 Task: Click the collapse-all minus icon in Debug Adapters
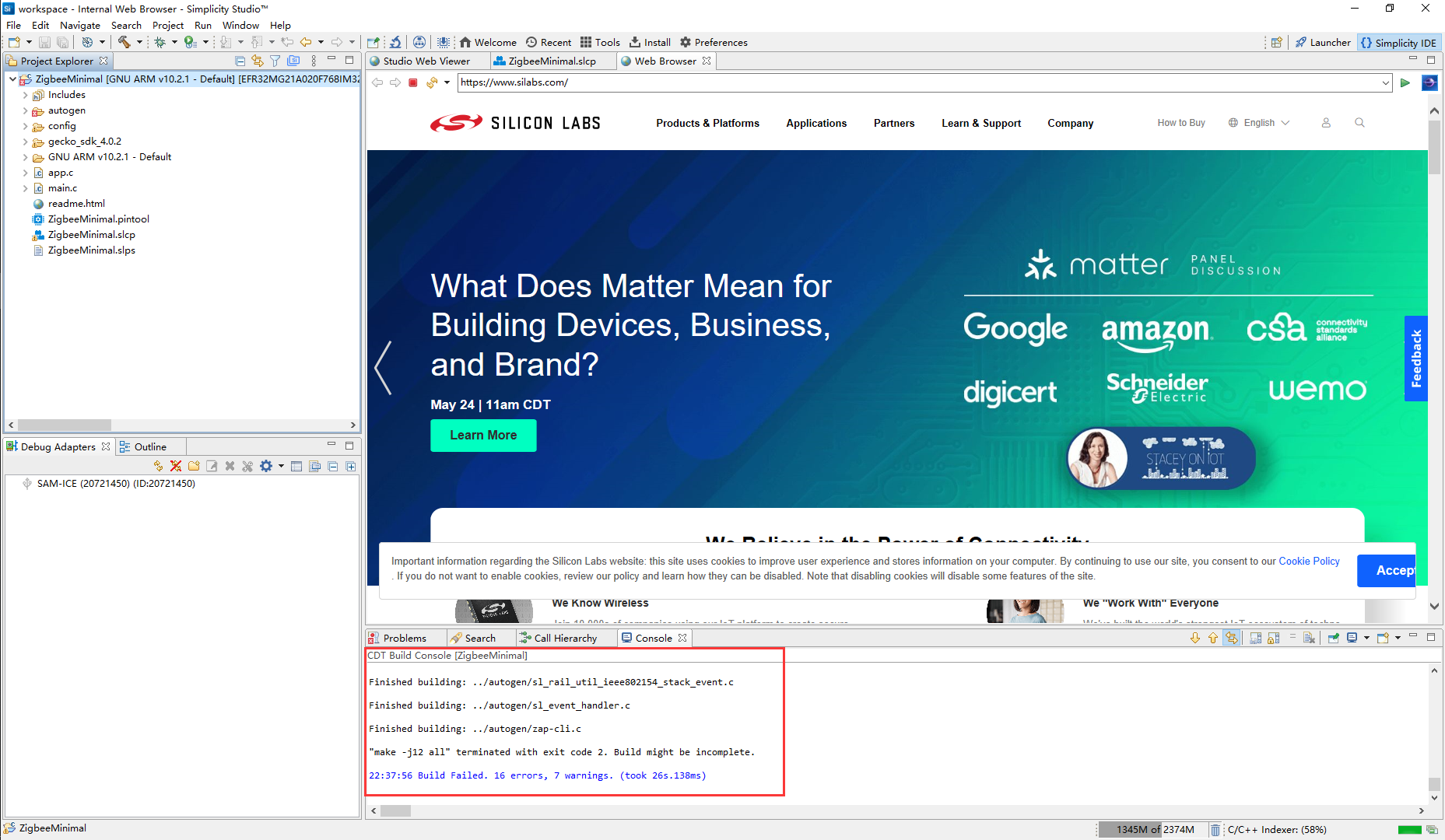[333, 466]
